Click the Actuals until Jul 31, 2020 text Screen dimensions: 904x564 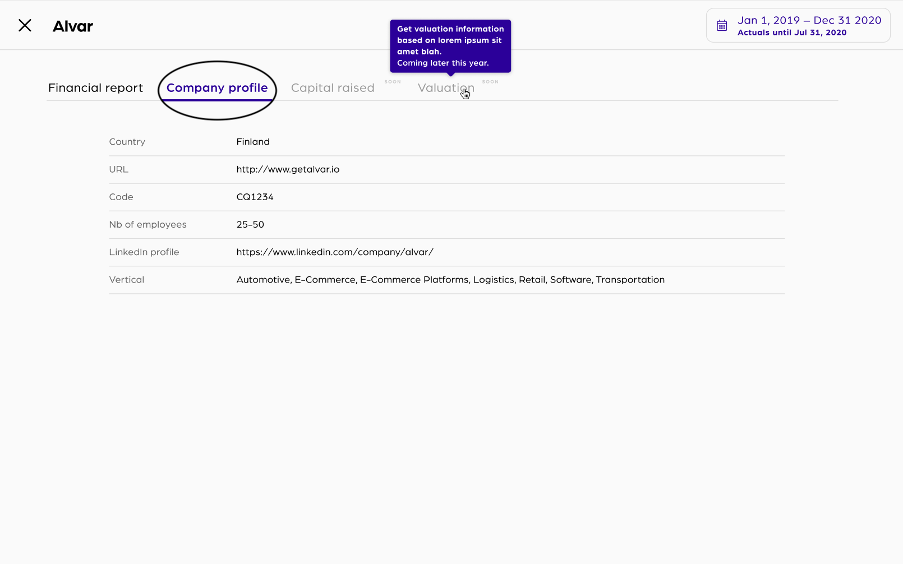[x=792, y=33]
